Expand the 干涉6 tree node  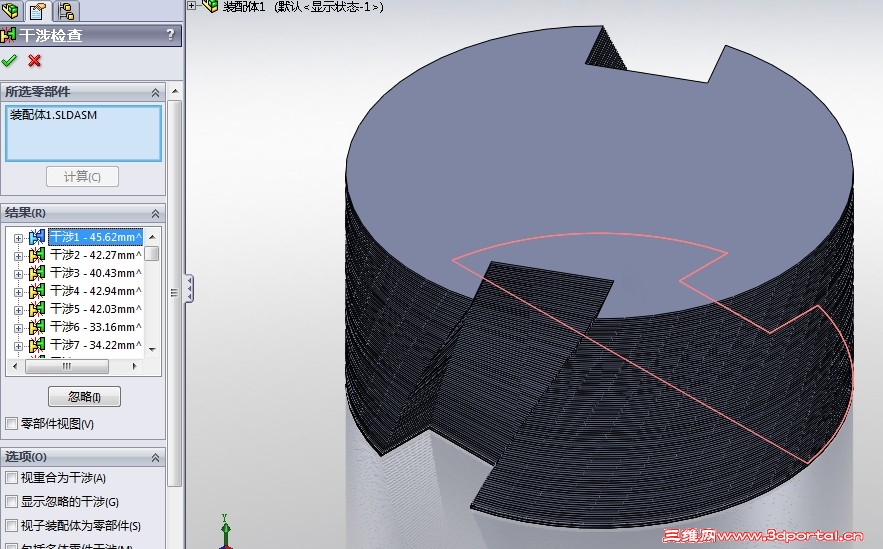pos(18,328)
